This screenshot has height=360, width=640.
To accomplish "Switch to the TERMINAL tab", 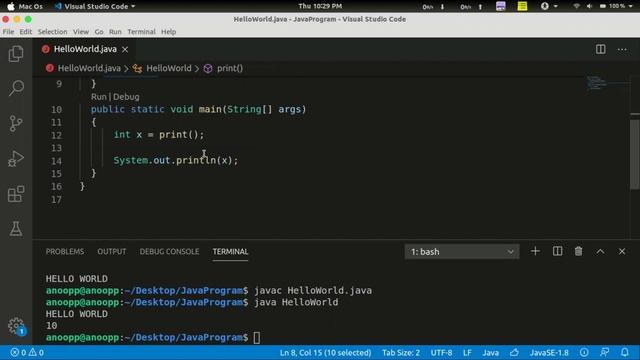I will (230, 251).
